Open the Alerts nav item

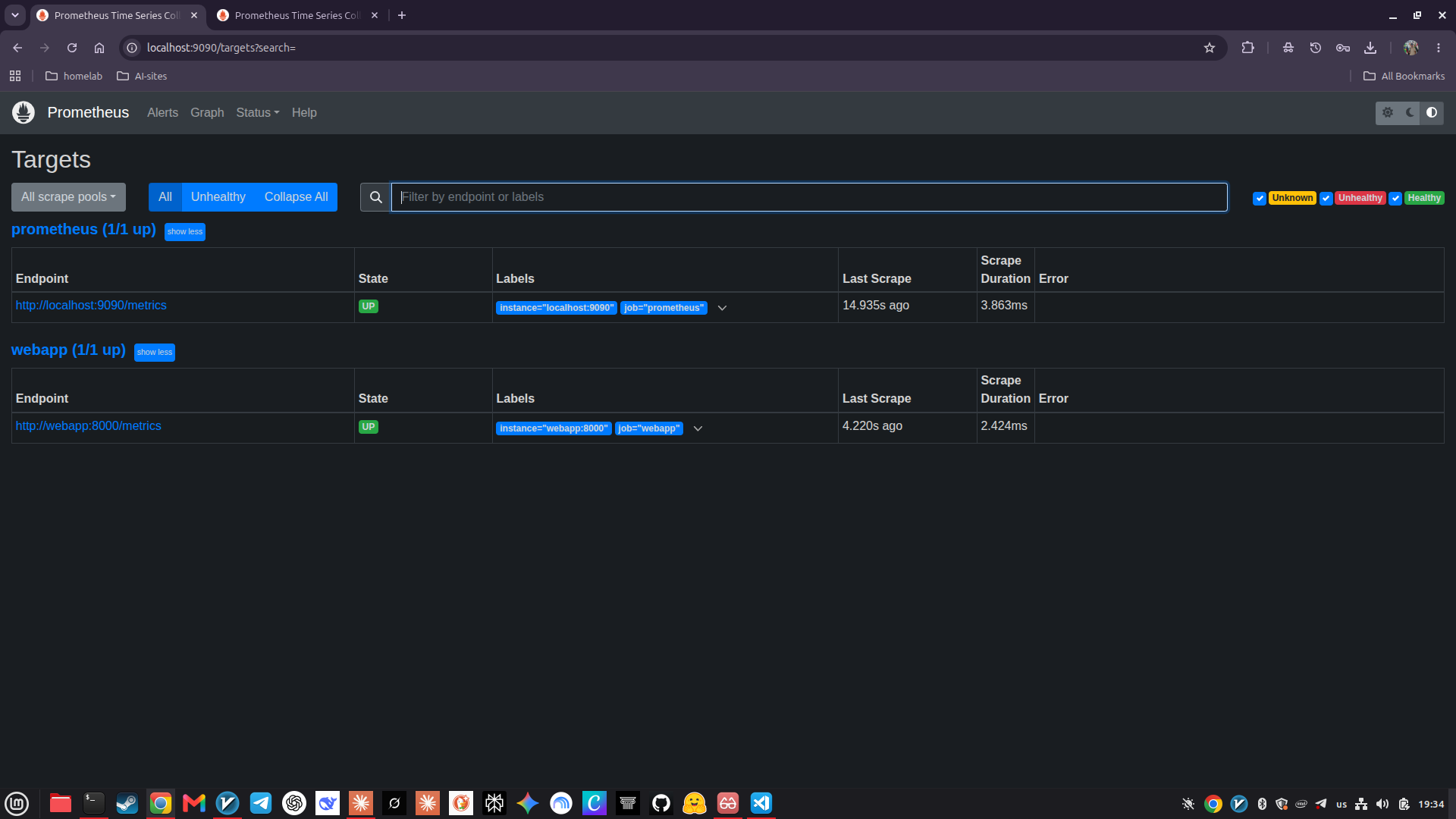coord(162,112)
